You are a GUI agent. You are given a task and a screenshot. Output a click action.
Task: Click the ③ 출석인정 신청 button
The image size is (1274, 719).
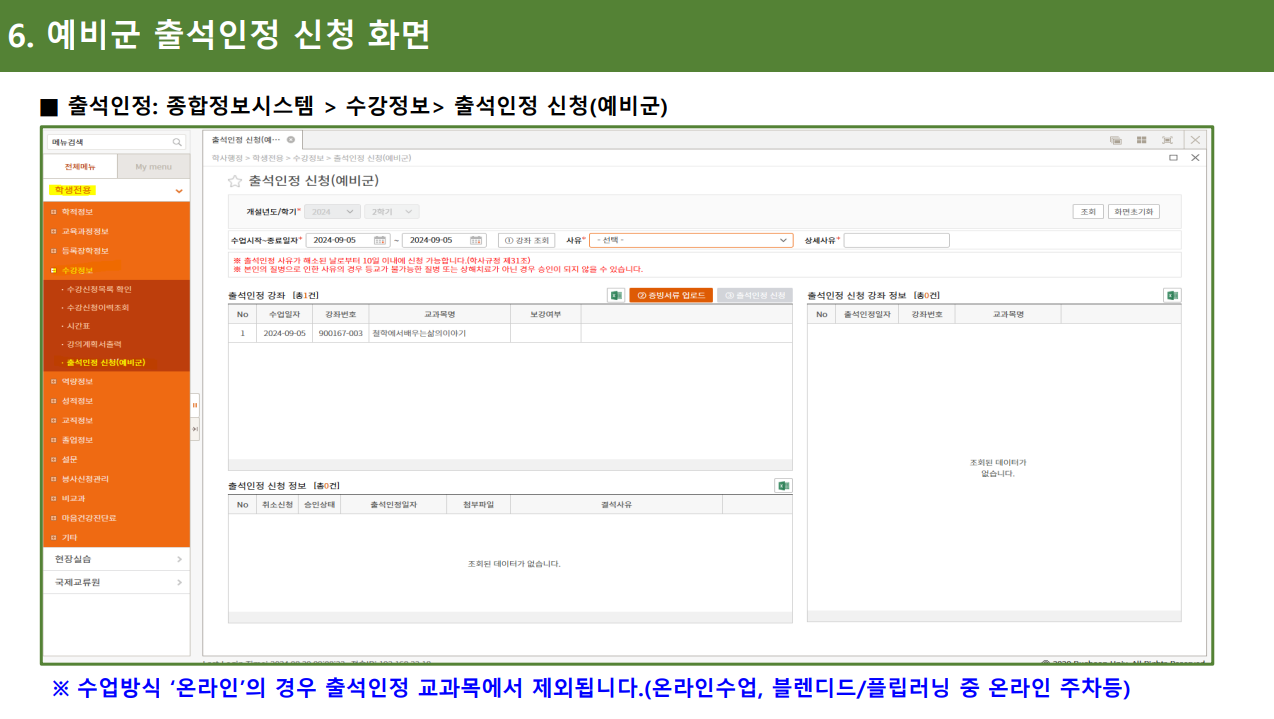755,295
